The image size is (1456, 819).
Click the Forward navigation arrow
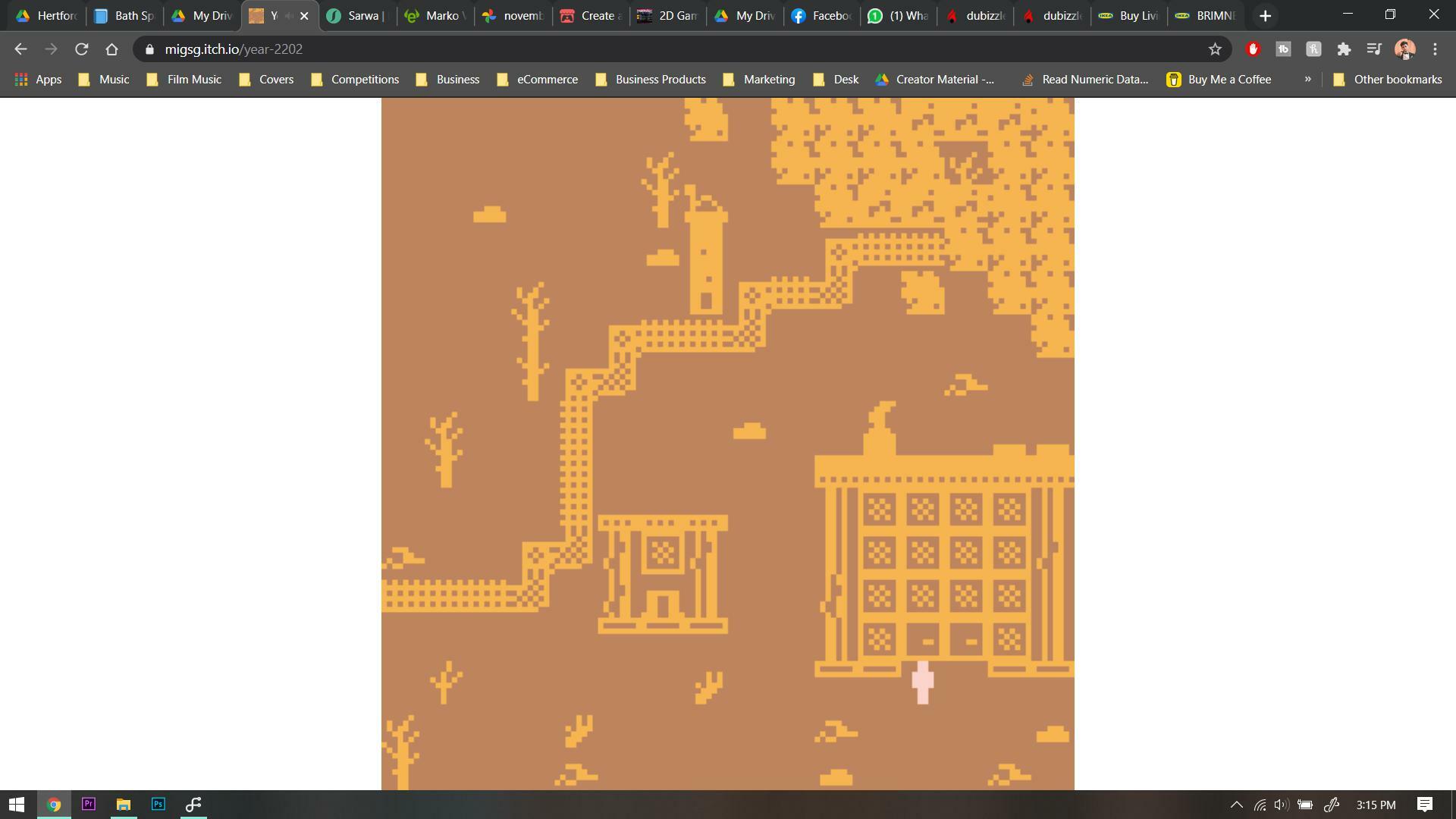51,49
